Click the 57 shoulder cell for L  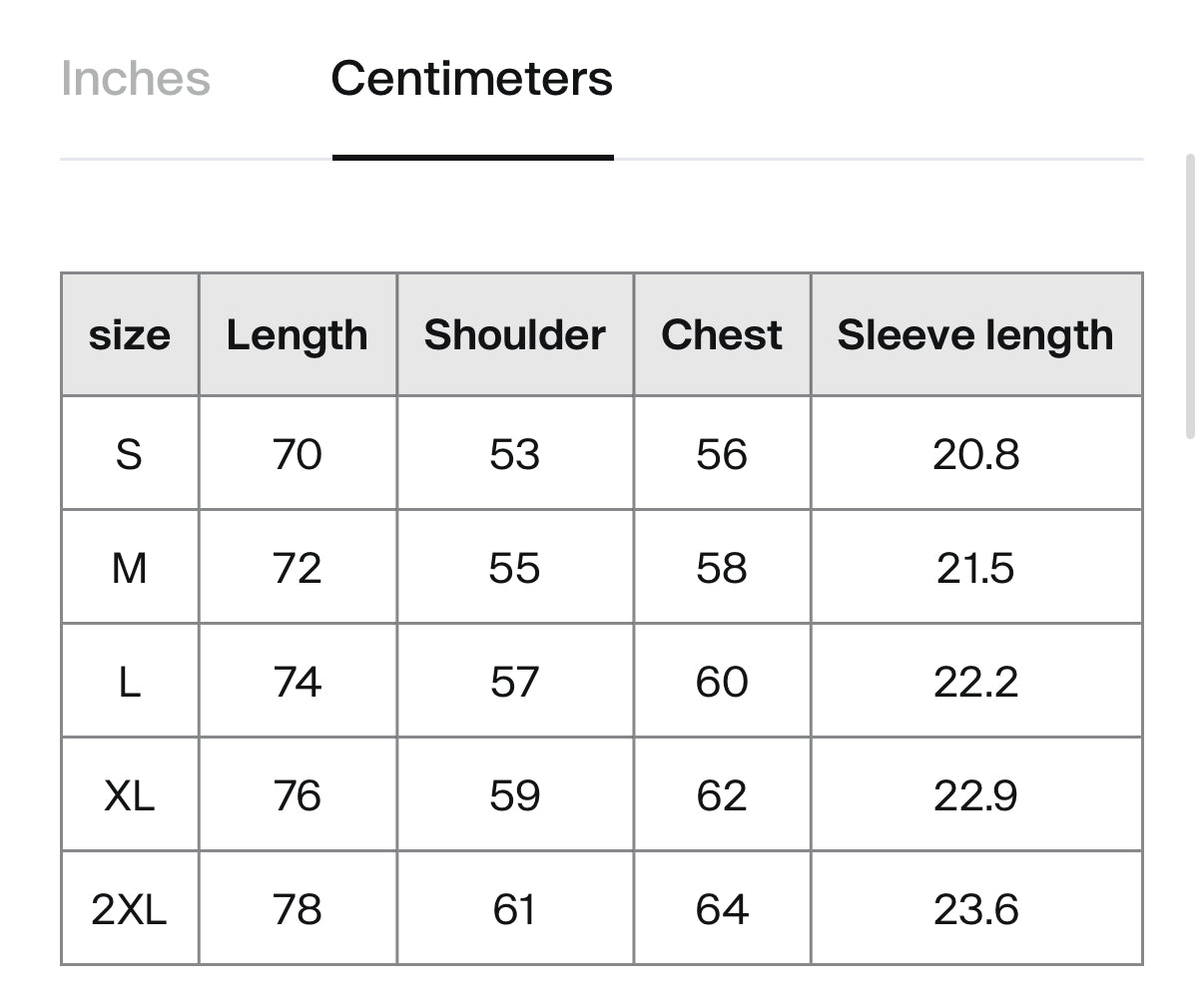coord(515,682)
